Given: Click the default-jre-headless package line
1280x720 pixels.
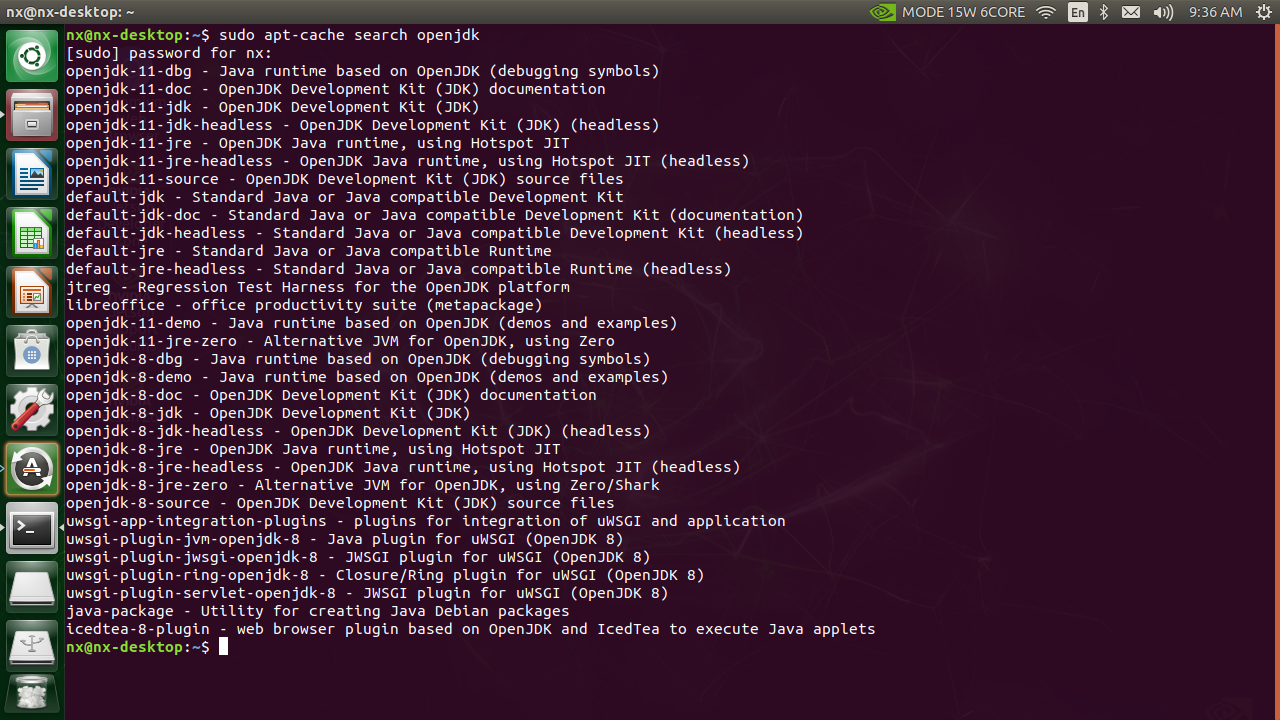Looking at the screenshot, I should 399,269.
